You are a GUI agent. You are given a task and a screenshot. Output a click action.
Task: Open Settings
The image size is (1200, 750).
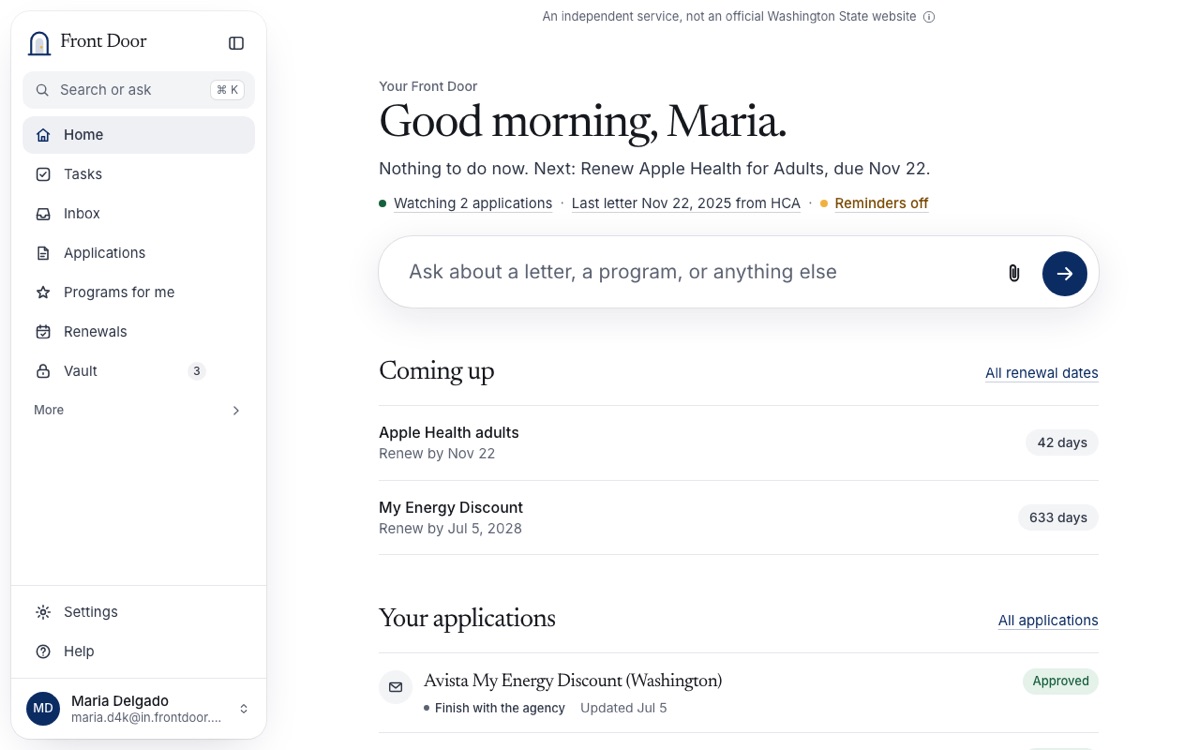click(139, 612)
